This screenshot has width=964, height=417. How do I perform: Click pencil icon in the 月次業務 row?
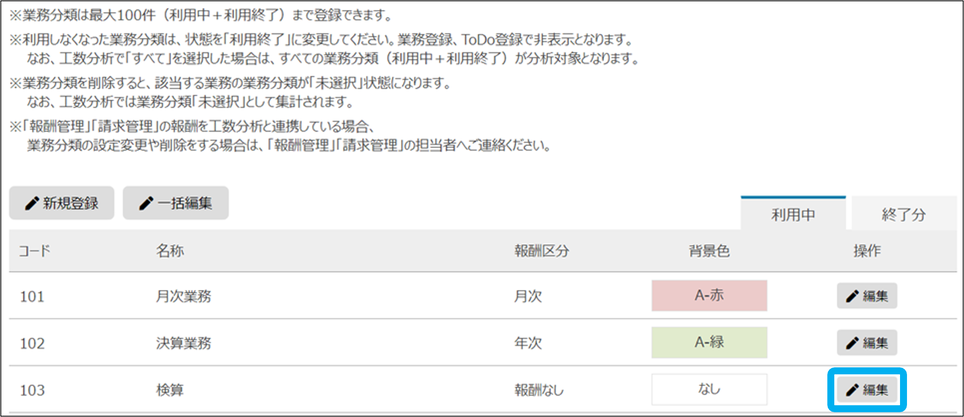(852, 296)
